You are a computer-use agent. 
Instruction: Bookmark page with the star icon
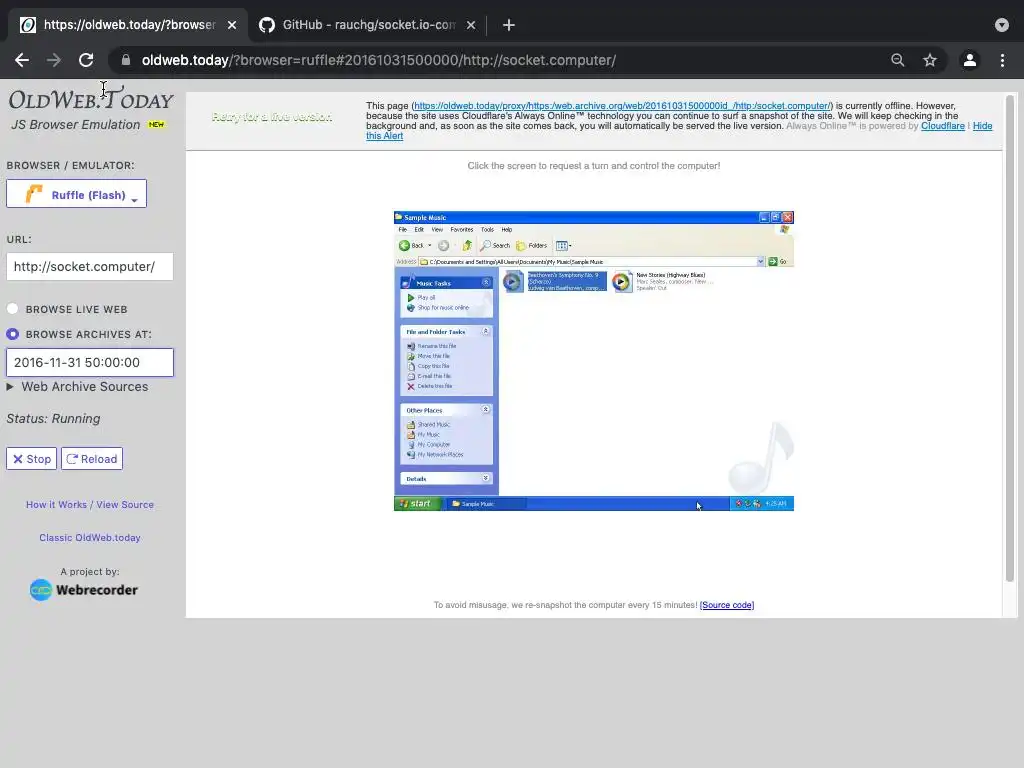[930, 60]
